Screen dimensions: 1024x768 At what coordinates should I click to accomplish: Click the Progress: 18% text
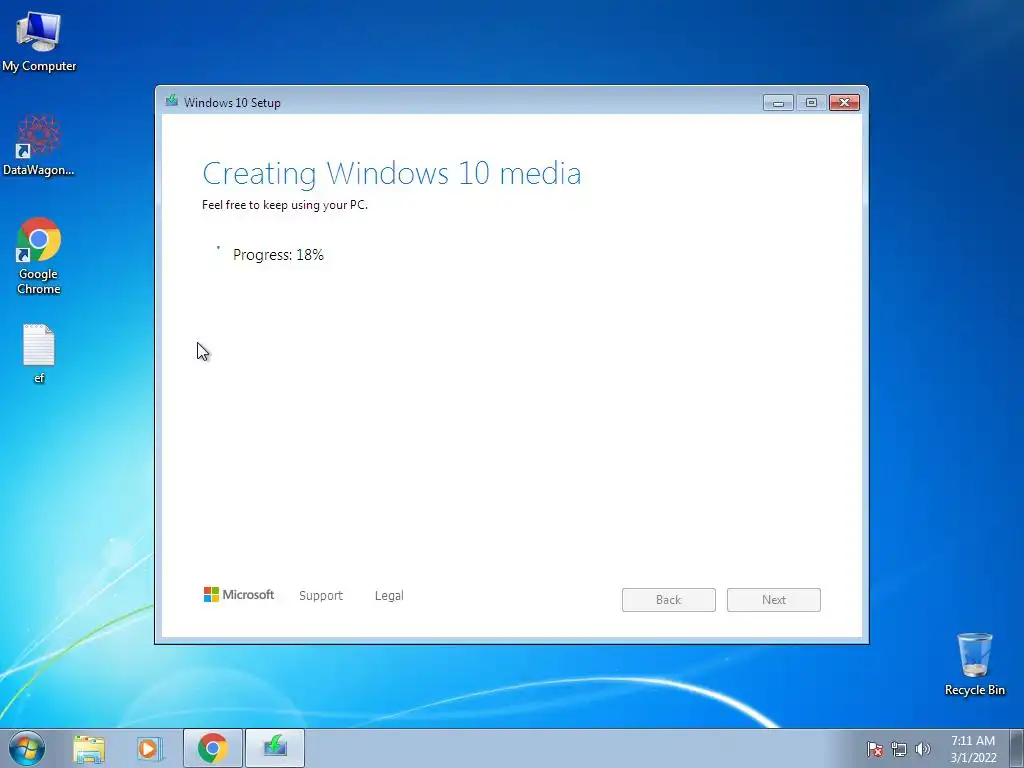coord(278,255)
